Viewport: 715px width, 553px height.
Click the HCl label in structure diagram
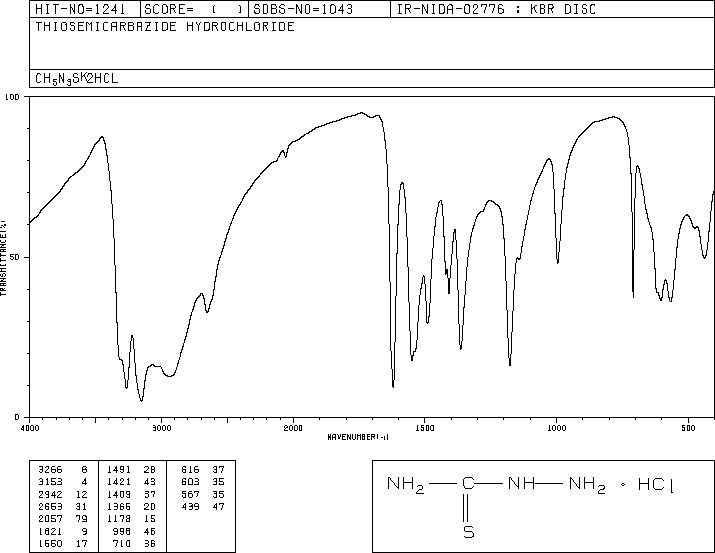click(x=656, y=484)
